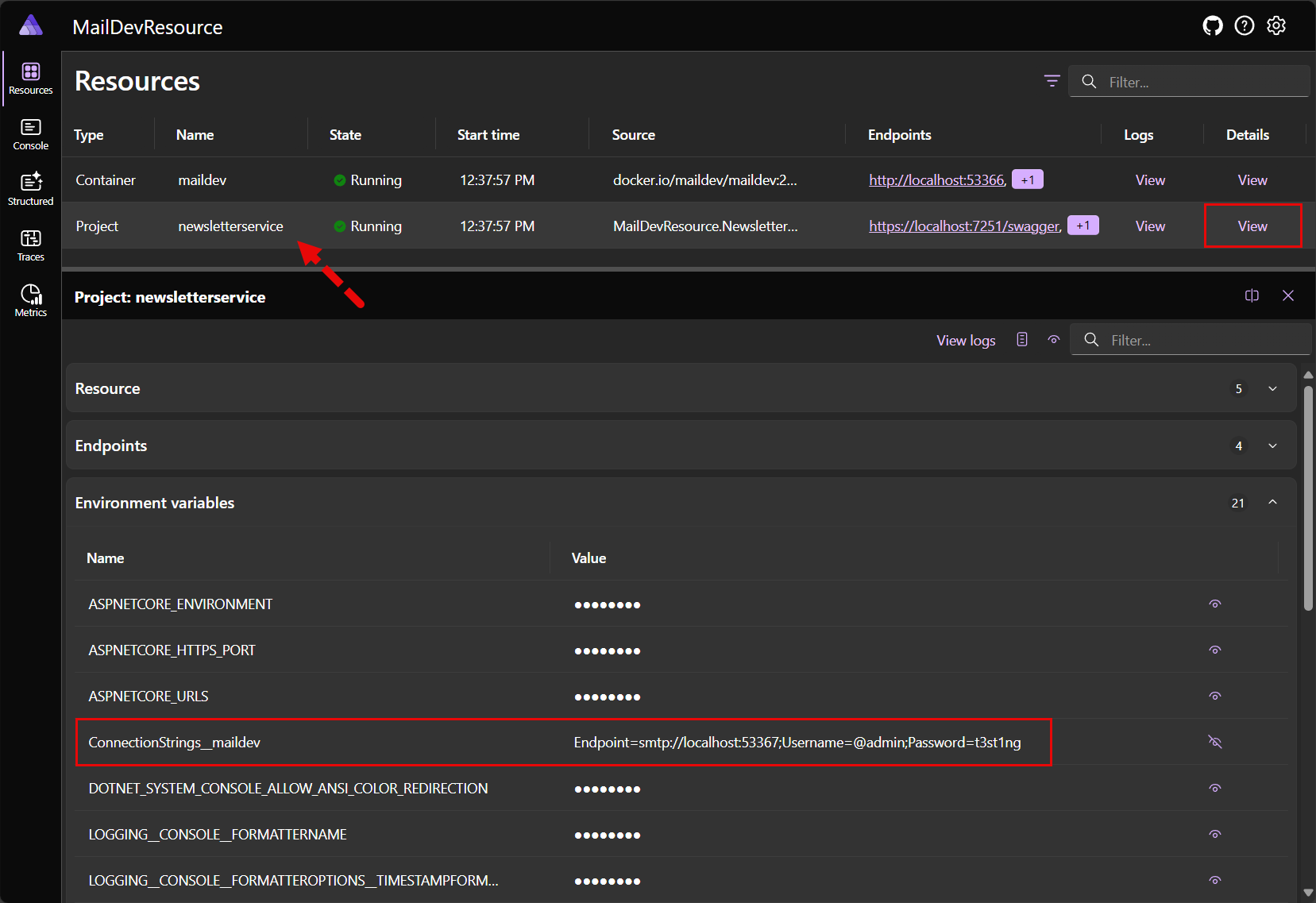Expand the Resource section
Screen dimensions: 1316x903
tap(1272, 388)
